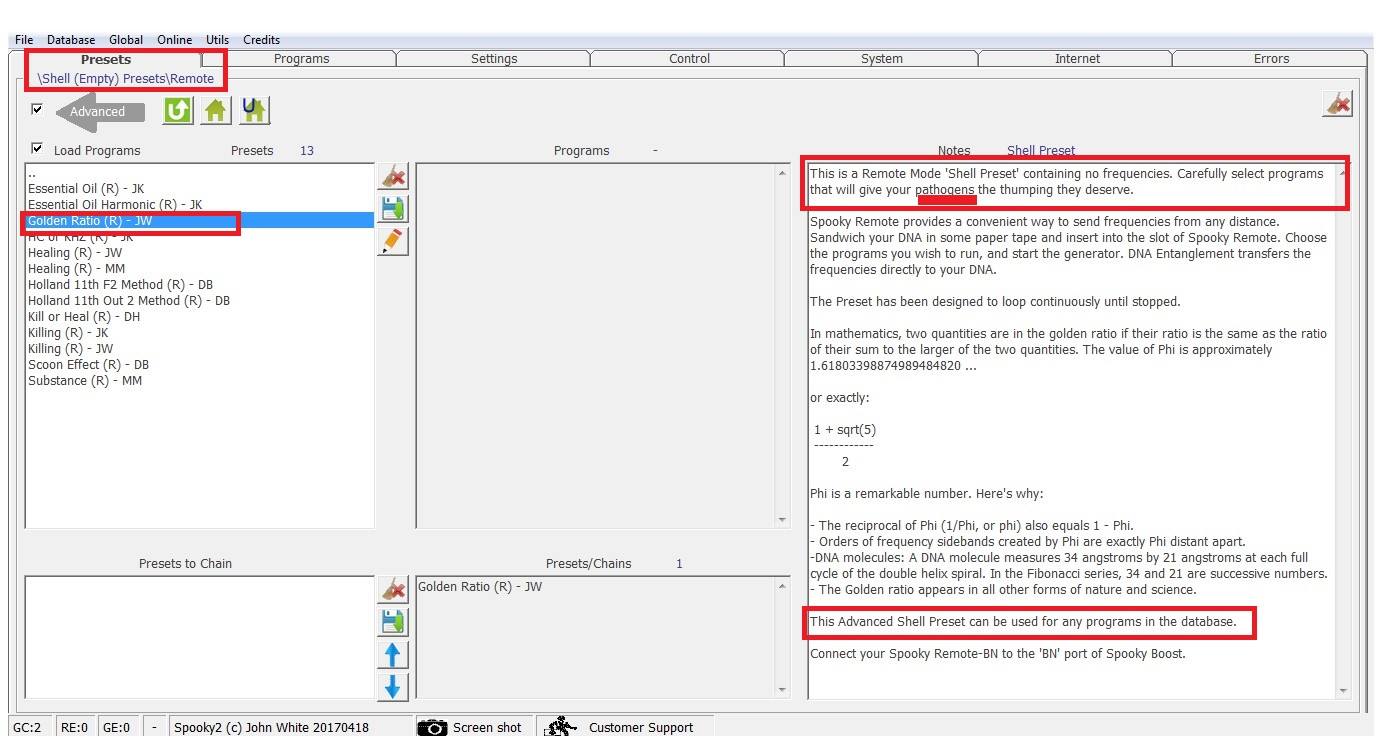Image resolution: width=1382 pixels, height=744 pixels.
Task: Open the Database menu
Action: coord(71,40)
